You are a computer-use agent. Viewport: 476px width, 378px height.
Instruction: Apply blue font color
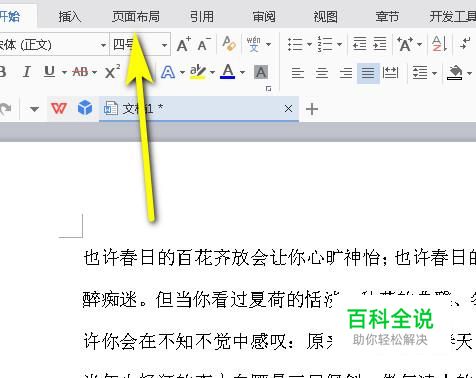pos(228,71)
